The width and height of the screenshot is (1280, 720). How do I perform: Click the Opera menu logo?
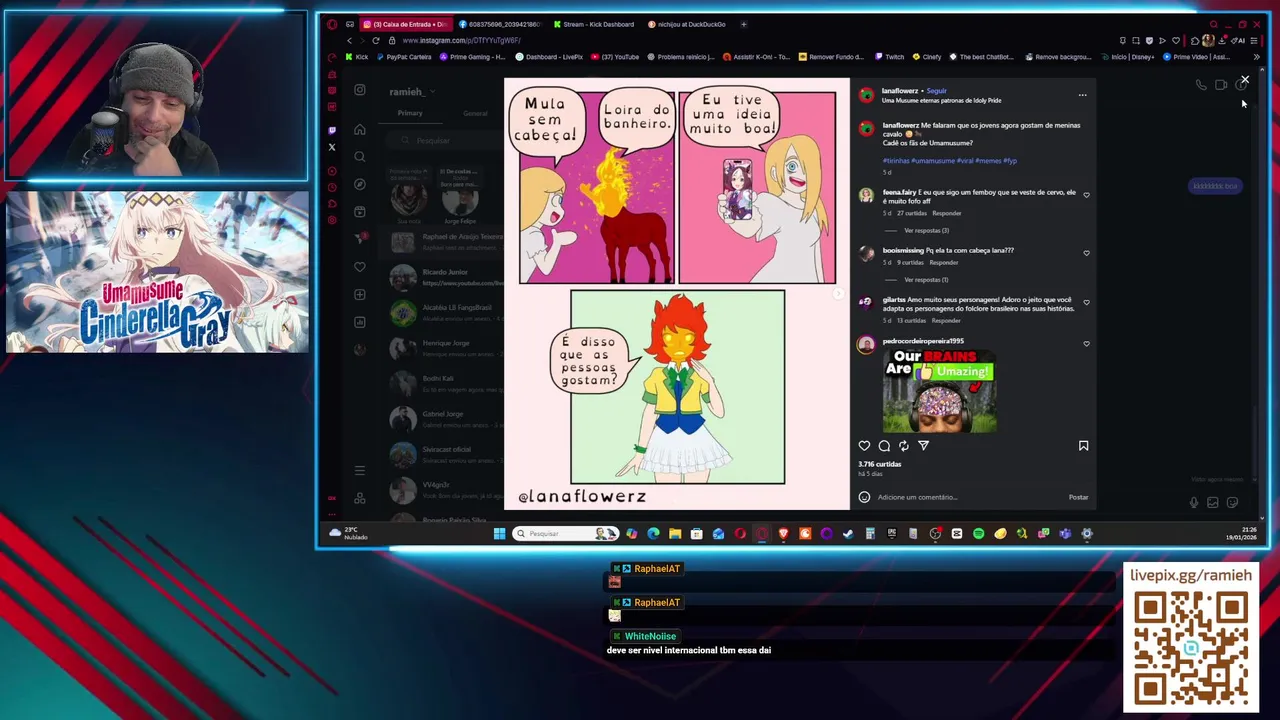[332, 24]
